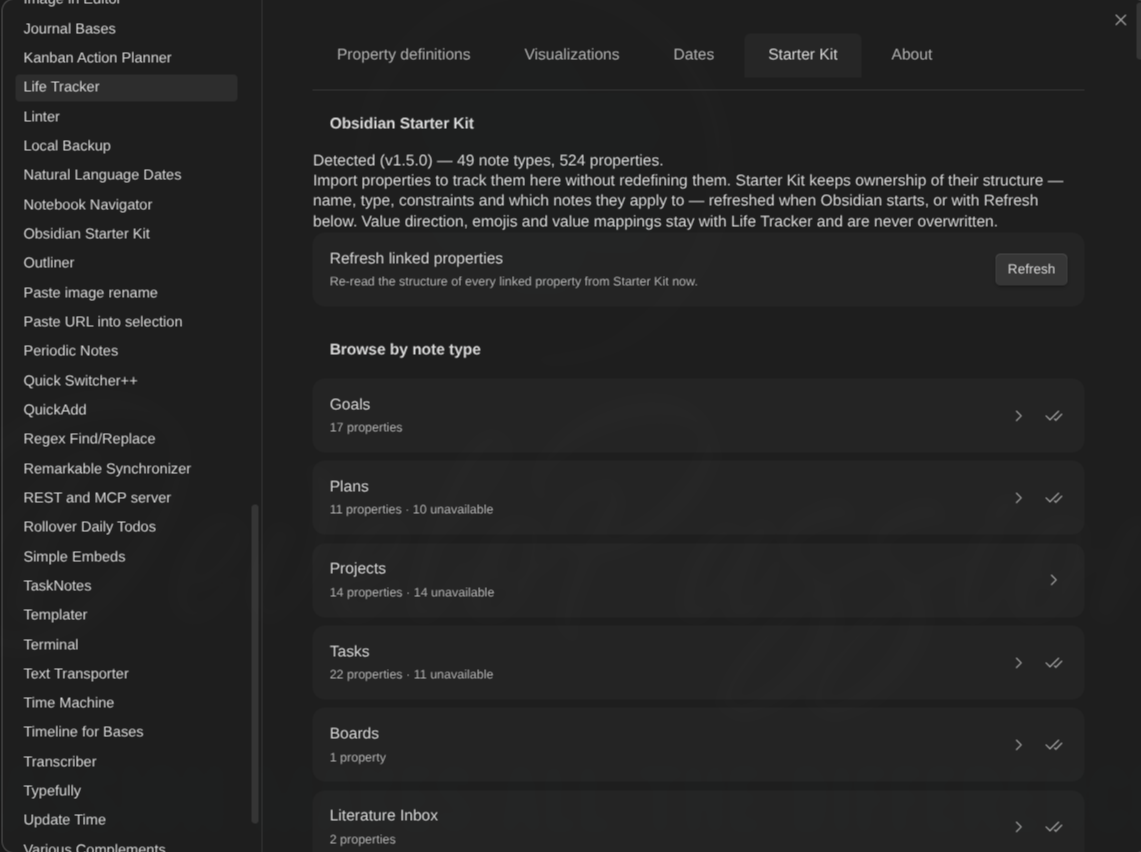Close the settings dialog with X
Image resolution: width=1141 pixels, height=852 pixels.
[1120, 20]
